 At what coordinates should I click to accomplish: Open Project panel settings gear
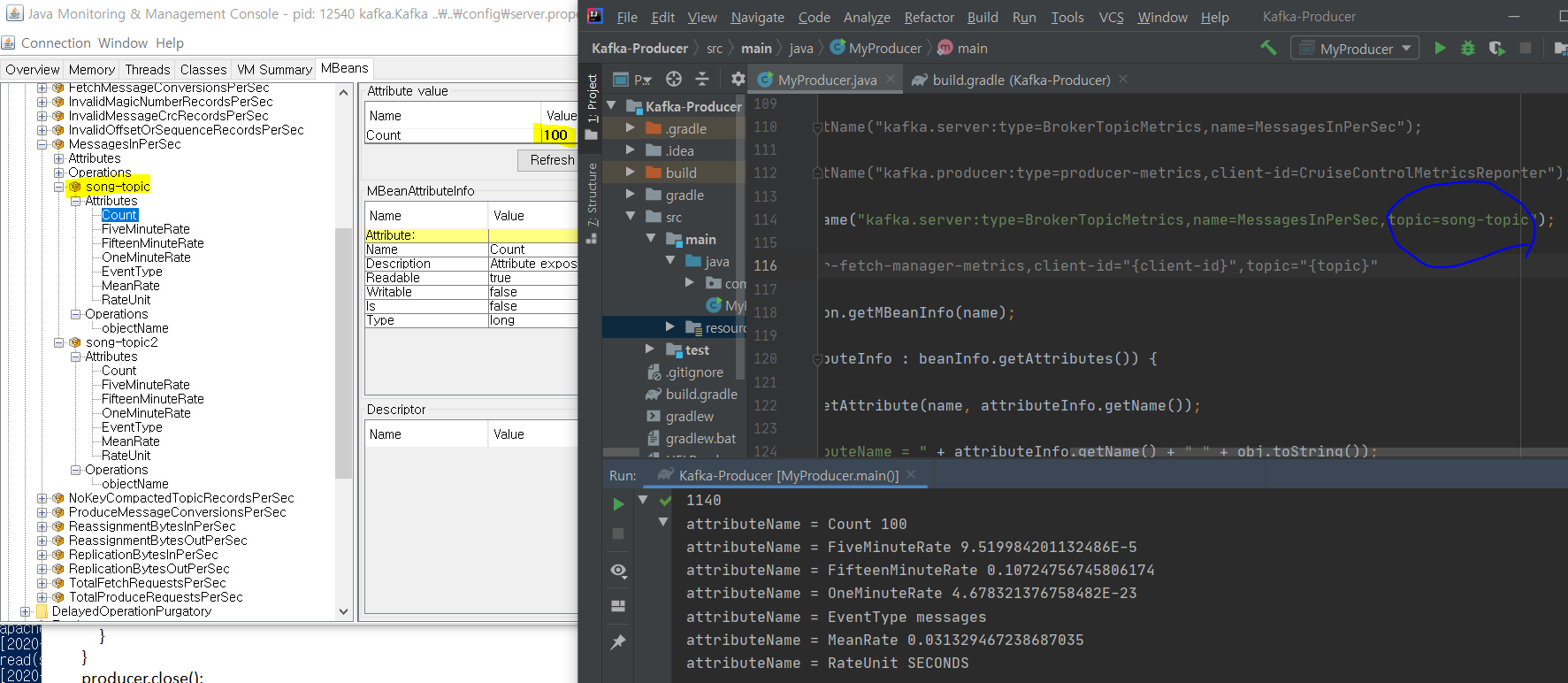point(738,79)
